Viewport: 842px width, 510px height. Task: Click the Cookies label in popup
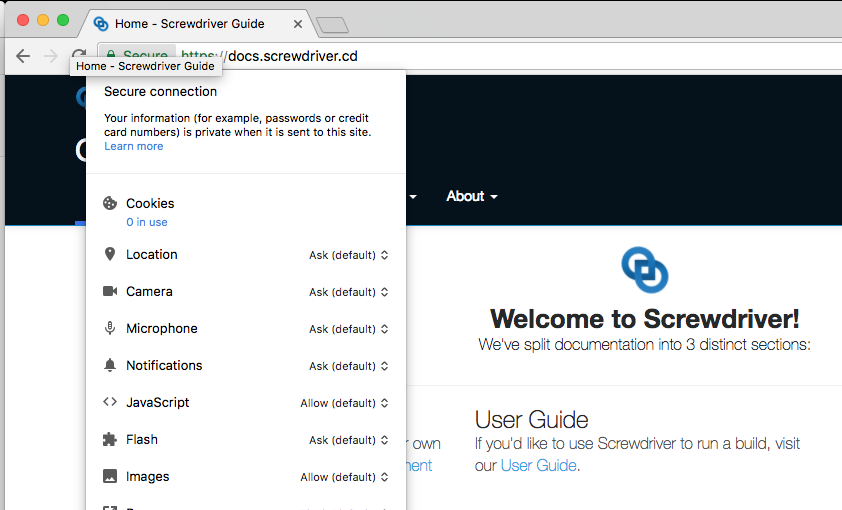[150, 203]
